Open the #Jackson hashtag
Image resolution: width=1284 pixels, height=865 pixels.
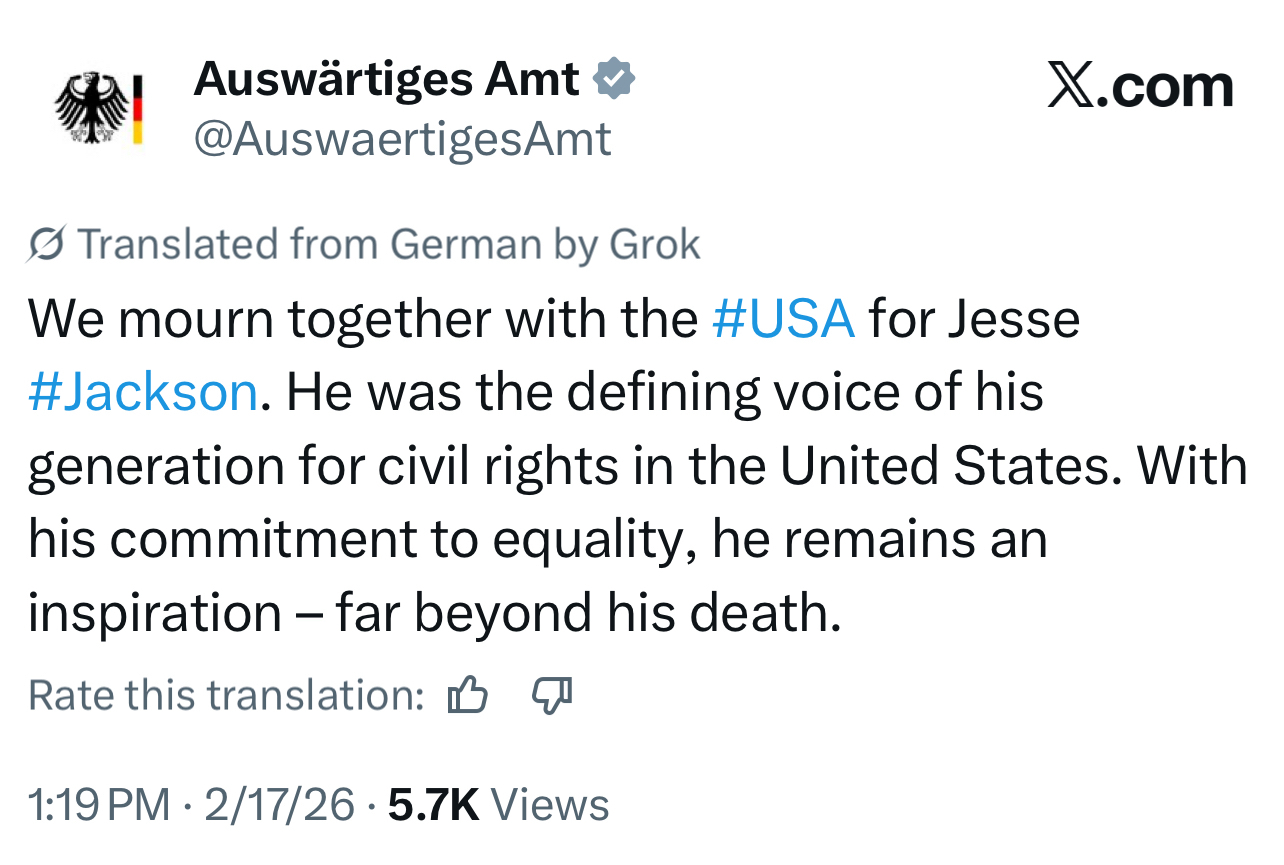tap(143, 392)
